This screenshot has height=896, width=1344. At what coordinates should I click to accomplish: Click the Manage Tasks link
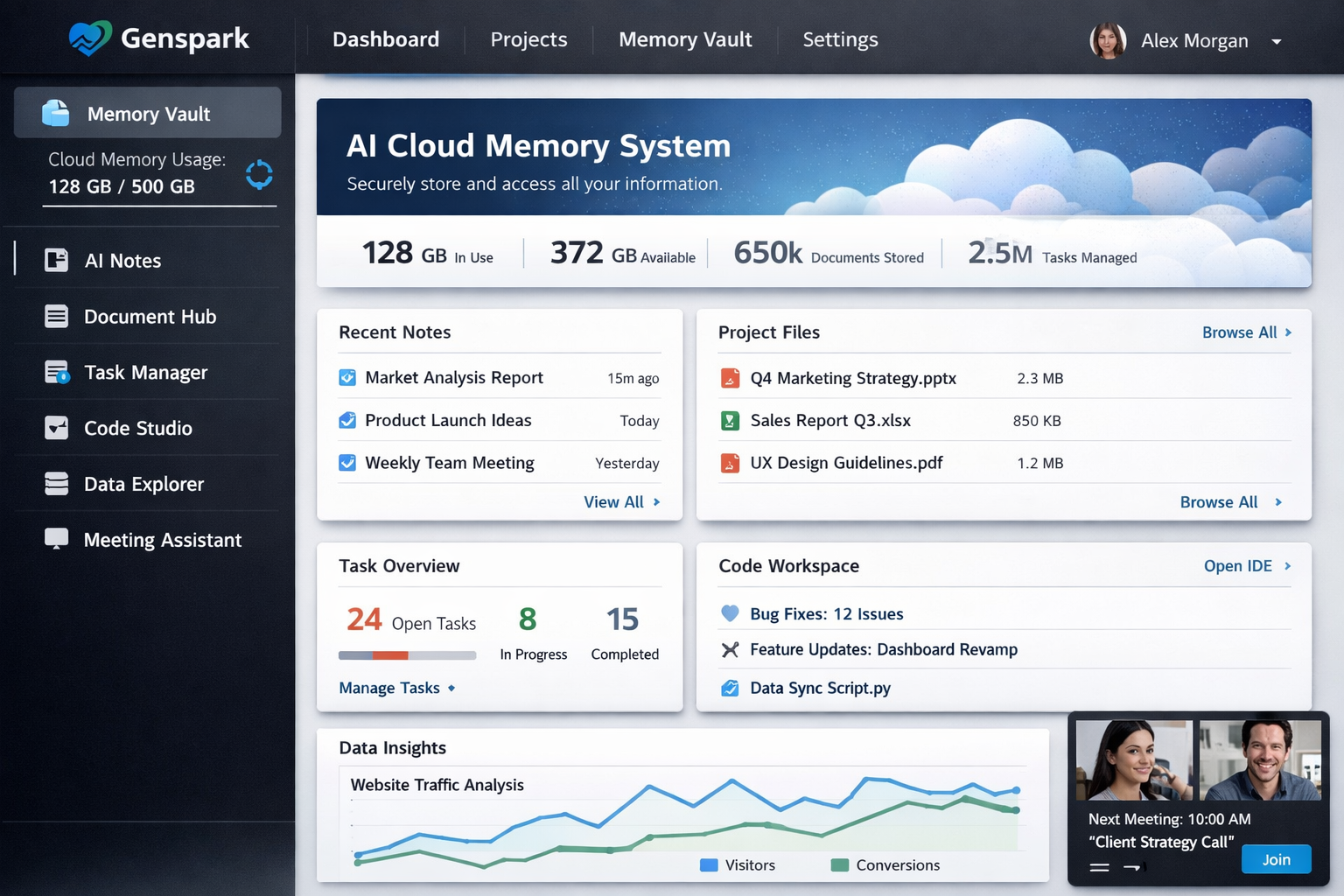pos(389,688)
